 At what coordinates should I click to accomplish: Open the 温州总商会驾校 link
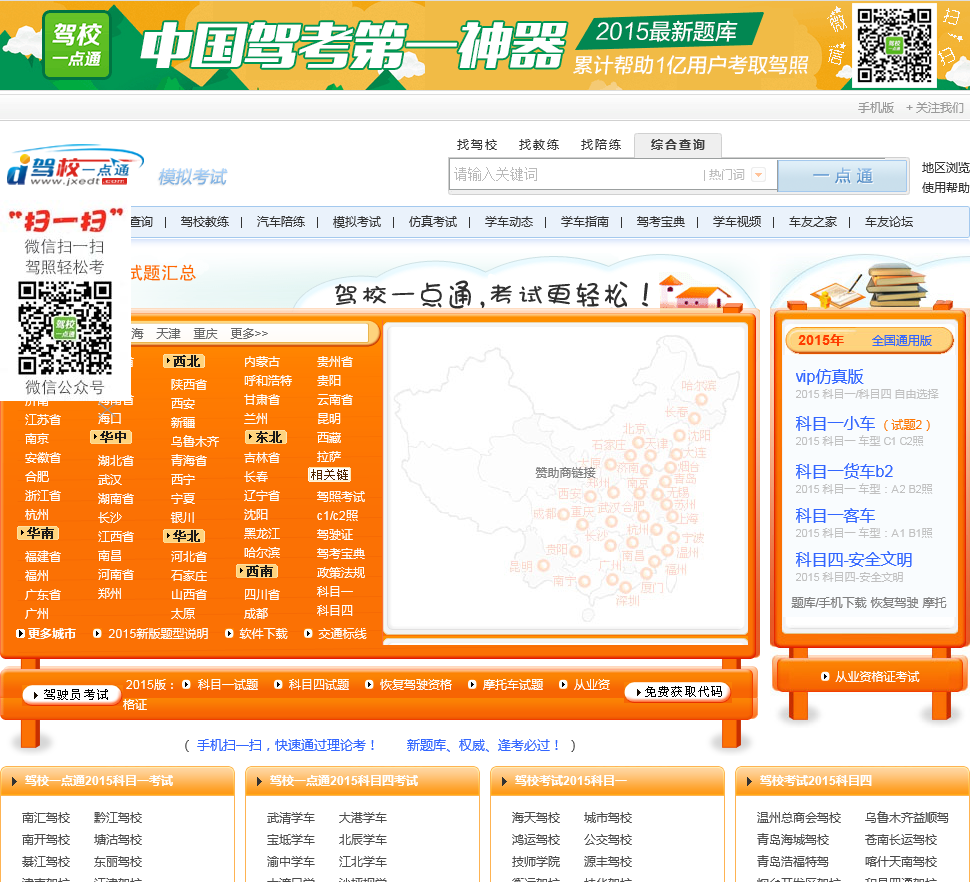pyautogui.click(x=799, y=818)
